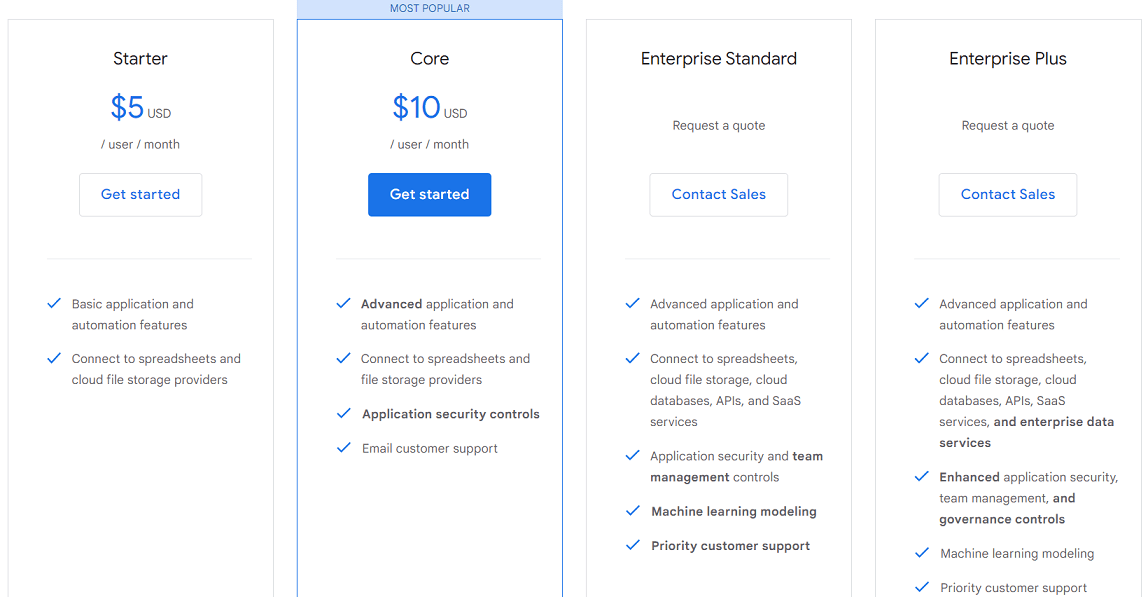Select the Enterprise Plus plan heading
Screen dimensions: 1148x597
[1007, 58]
